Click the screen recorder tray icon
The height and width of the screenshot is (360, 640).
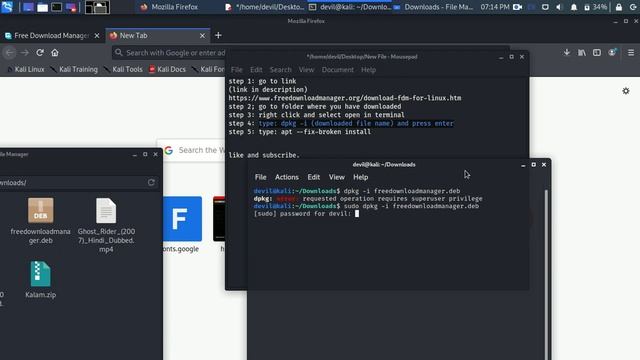click(x=518, y=7)
